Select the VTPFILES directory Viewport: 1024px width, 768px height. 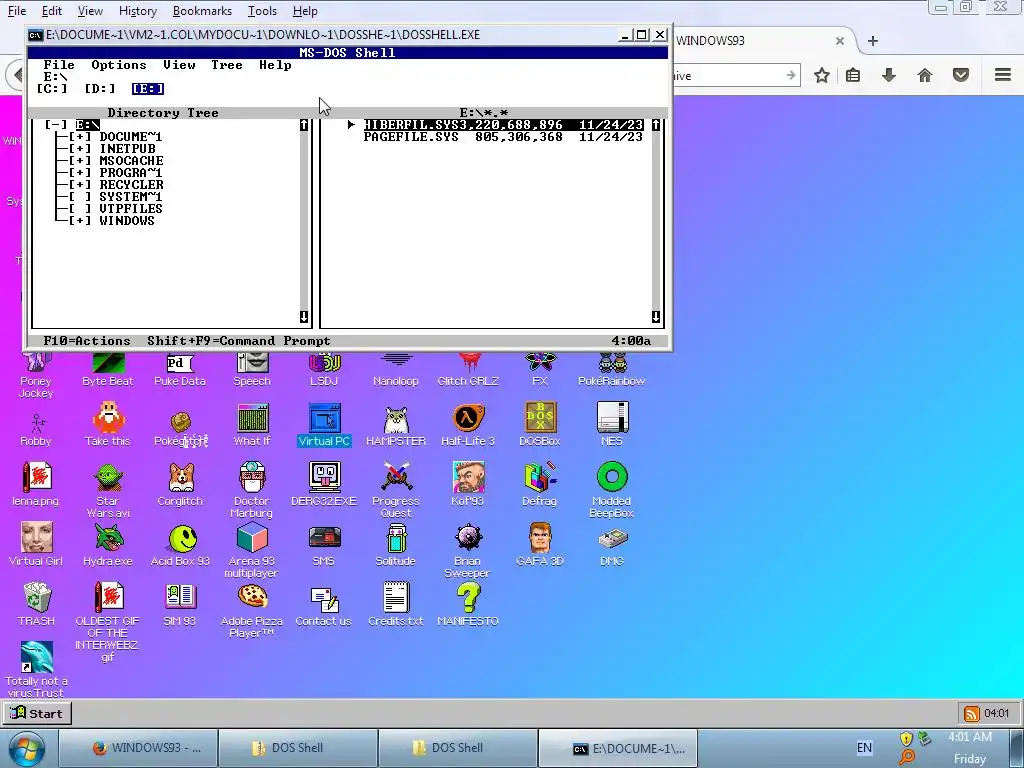131,209
